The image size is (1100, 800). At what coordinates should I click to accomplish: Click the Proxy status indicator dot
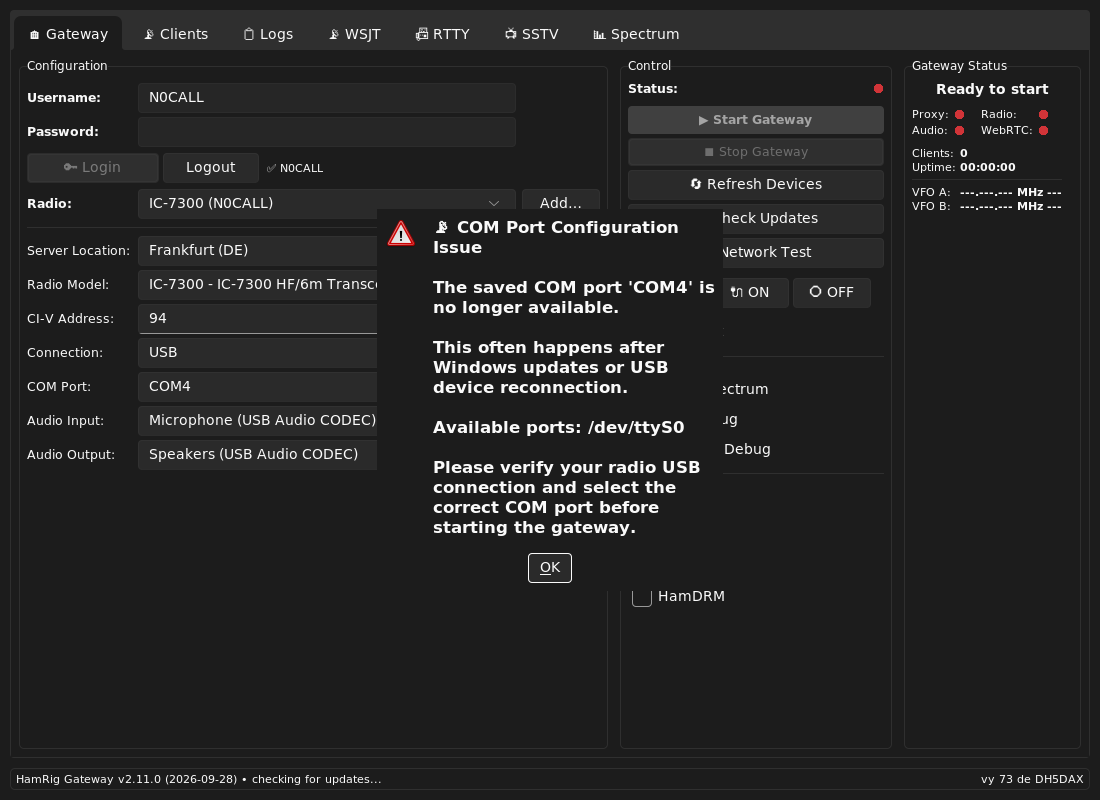click(960, 114)
